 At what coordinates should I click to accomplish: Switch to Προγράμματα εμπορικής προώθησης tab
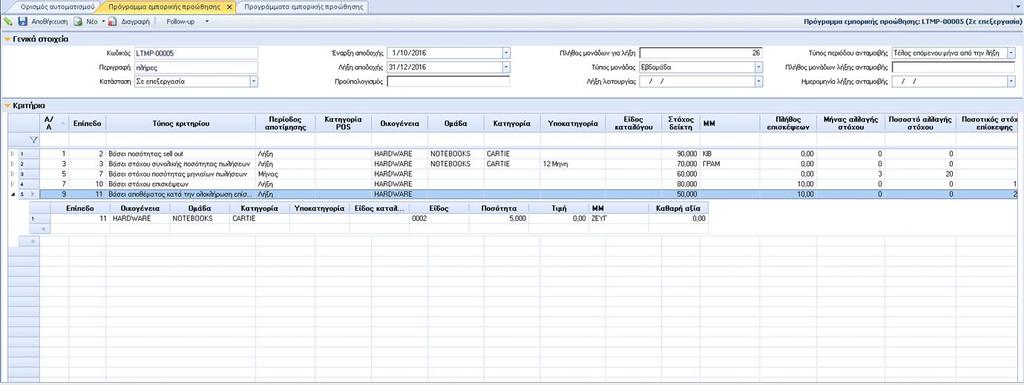[x=304, y=7]
